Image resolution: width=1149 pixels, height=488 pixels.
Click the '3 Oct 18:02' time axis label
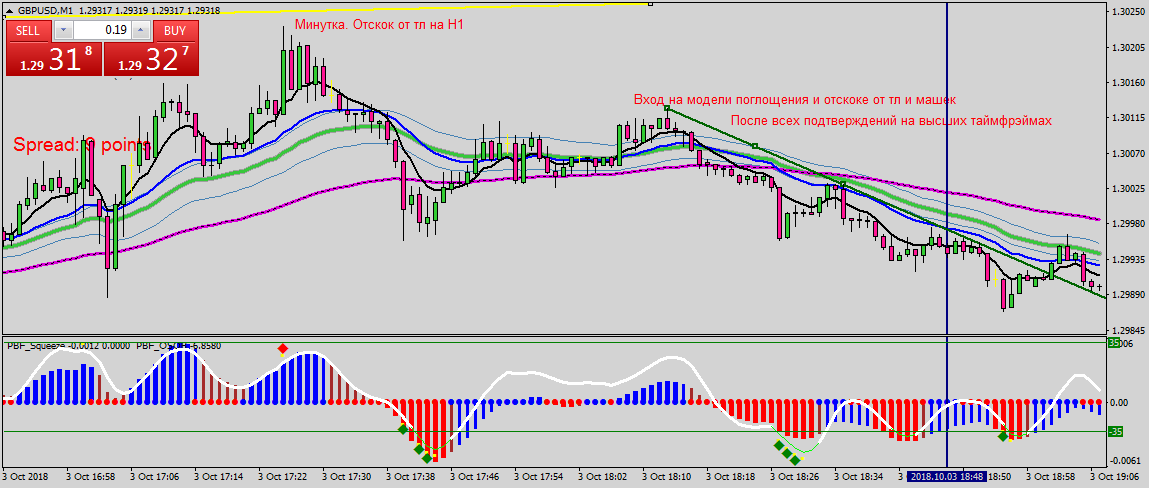603,476
